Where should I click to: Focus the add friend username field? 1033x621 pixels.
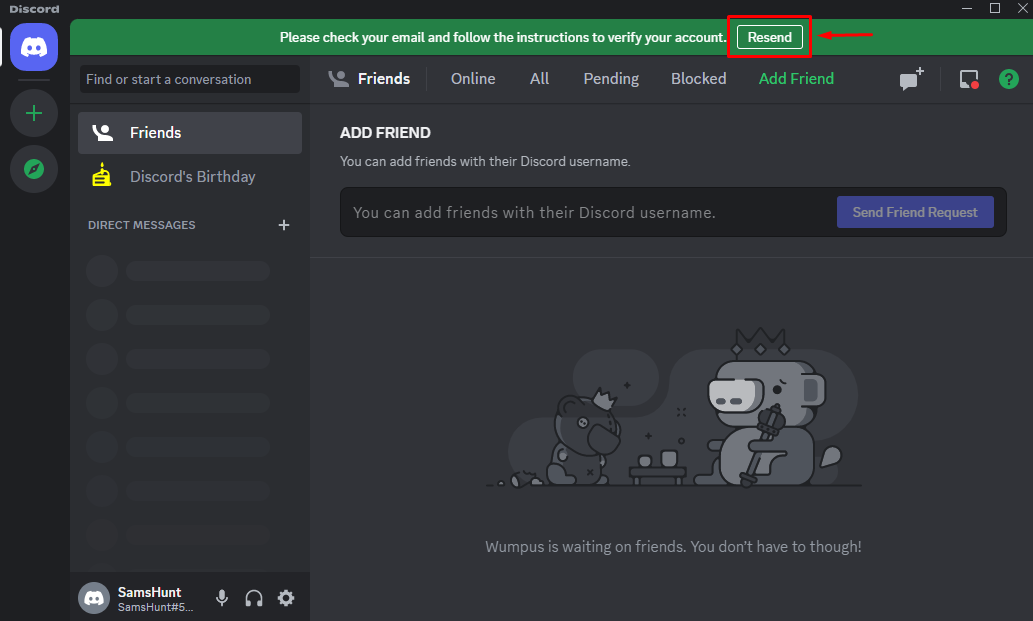pos(590,212)
